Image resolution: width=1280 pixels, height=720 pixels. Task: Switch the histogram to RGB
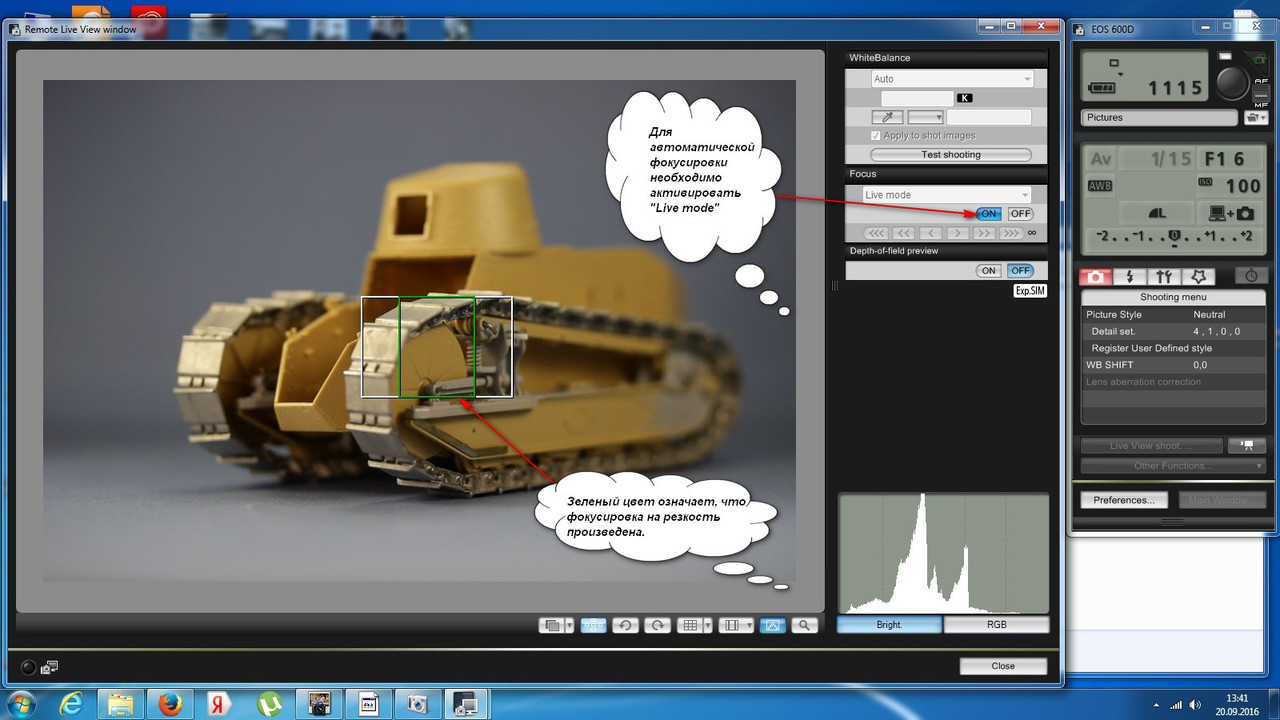pyautogui.click(x=996, y=625)
